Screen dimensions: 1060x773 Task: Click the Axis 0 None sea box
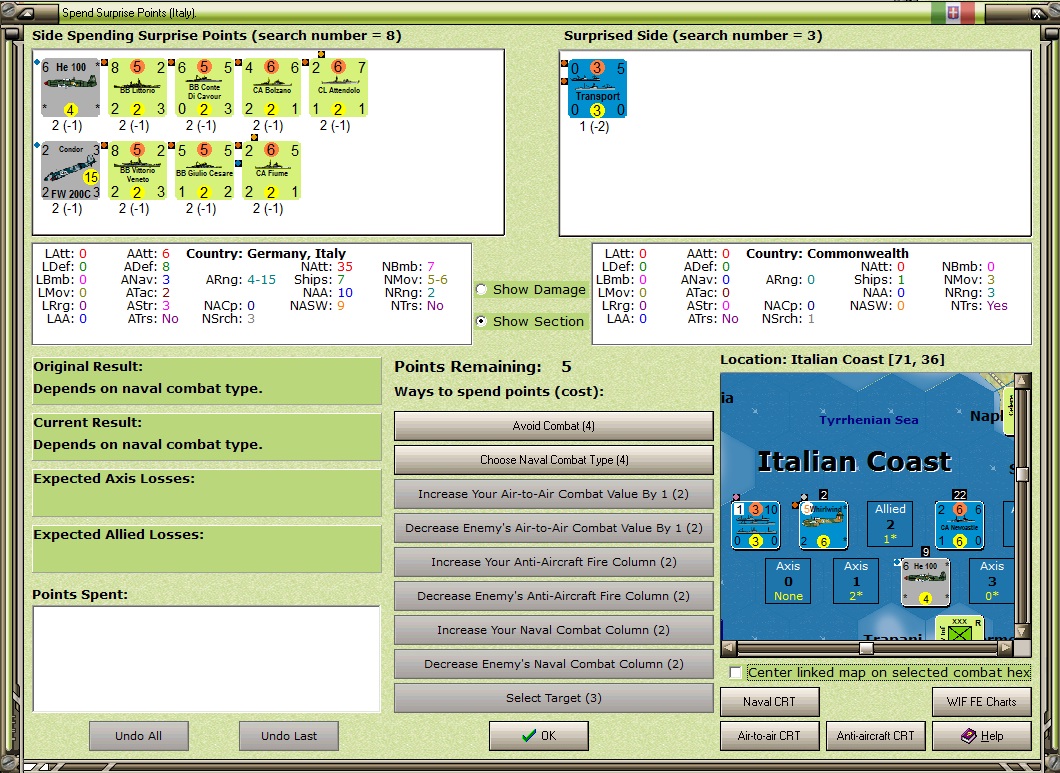(x=788, y=580)
